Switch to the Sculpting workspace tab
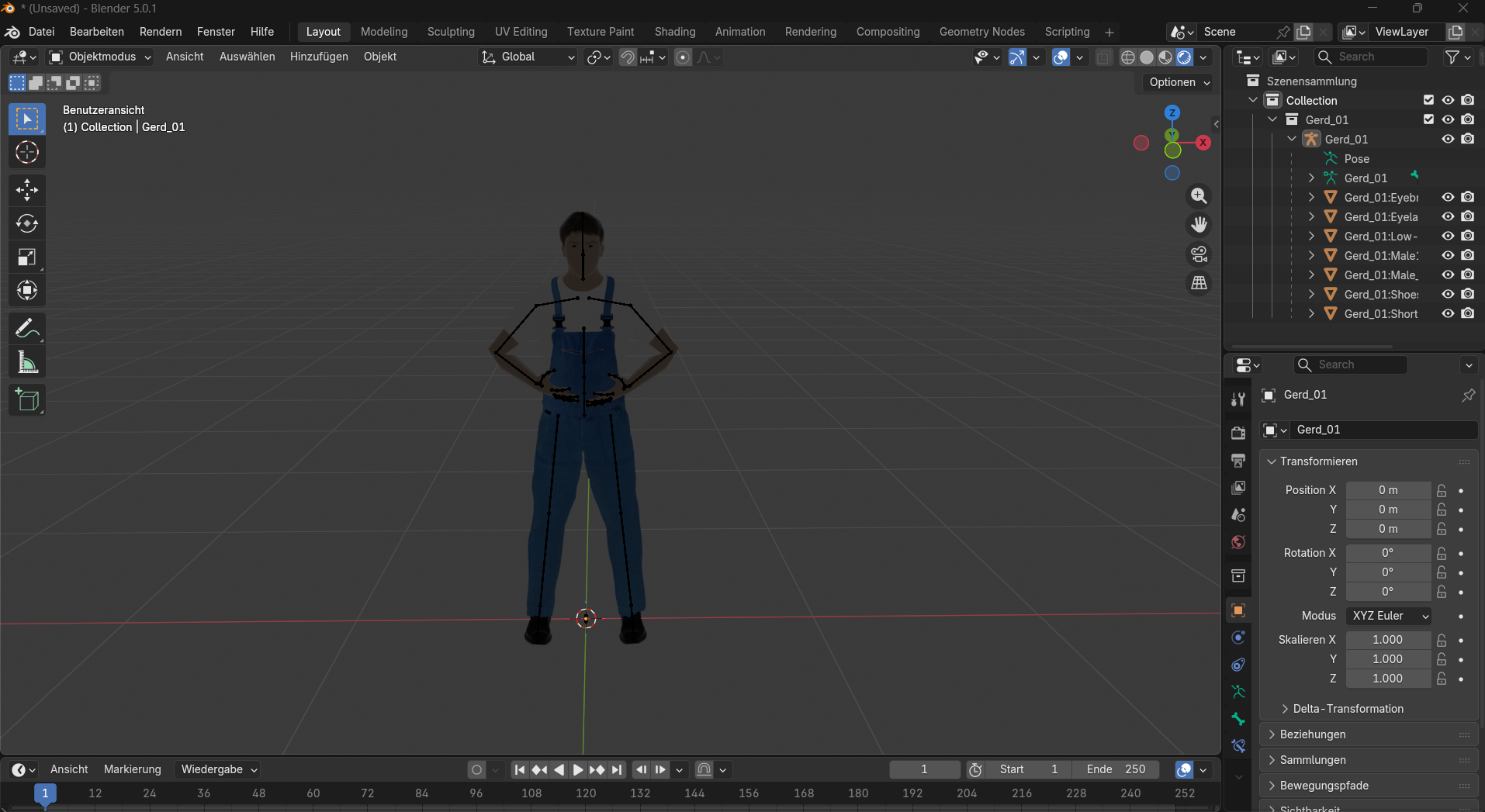Screen dimensions: 1485x812 (450, 32)
